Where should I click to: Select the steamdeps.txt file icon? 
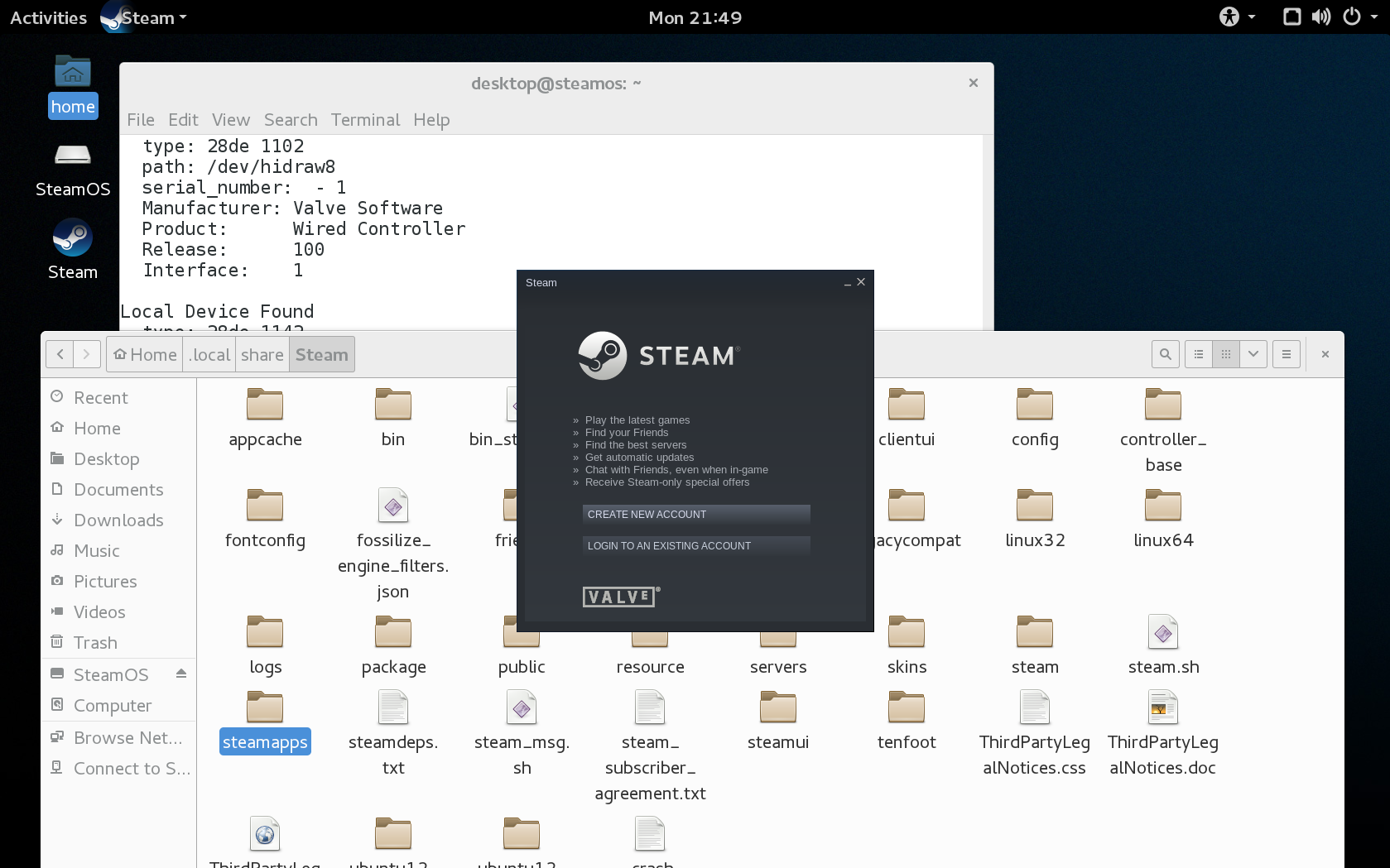[x=393, y=707]
